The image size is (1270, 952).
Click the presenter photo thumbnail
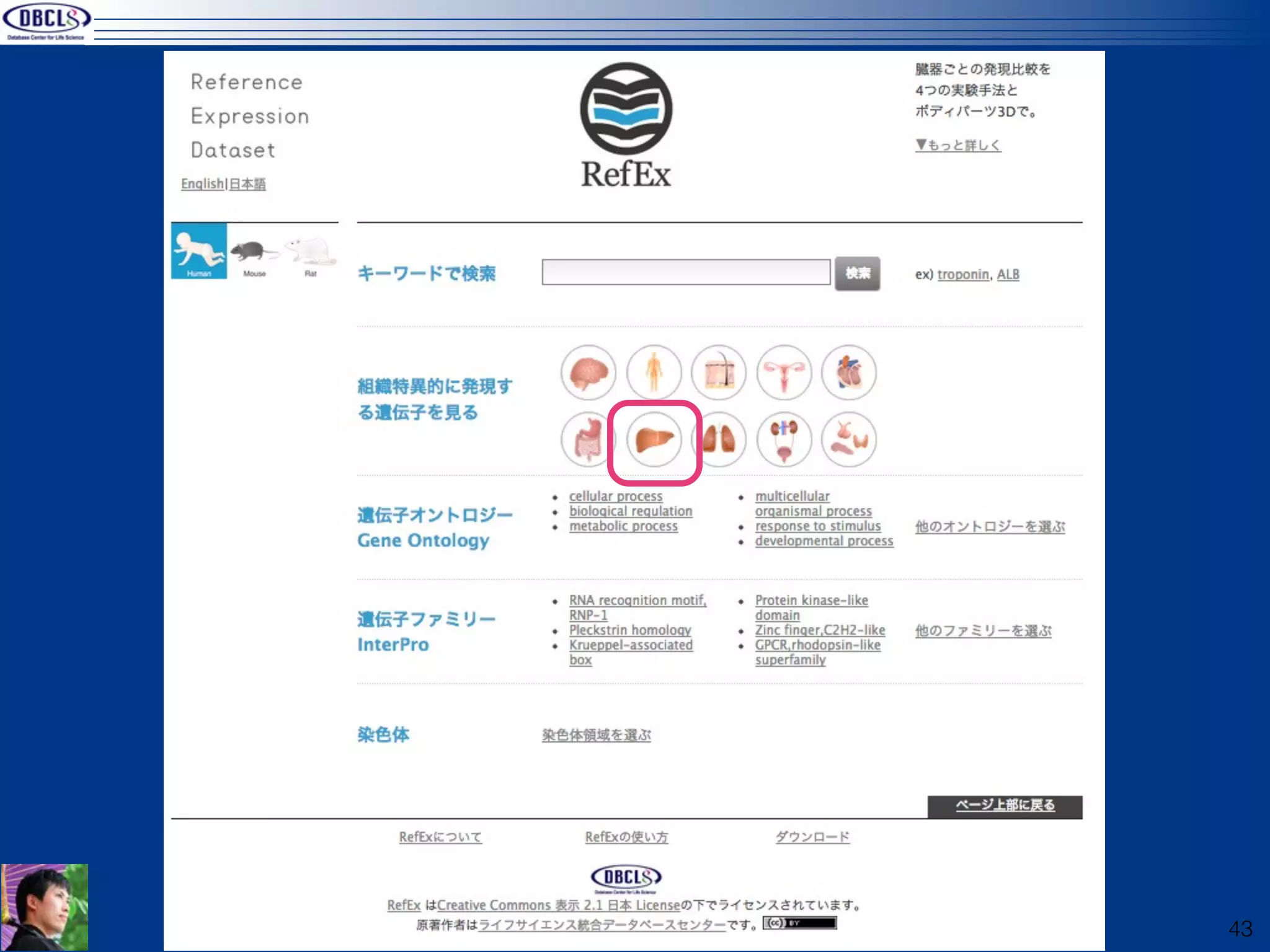[x=44, y=907]
